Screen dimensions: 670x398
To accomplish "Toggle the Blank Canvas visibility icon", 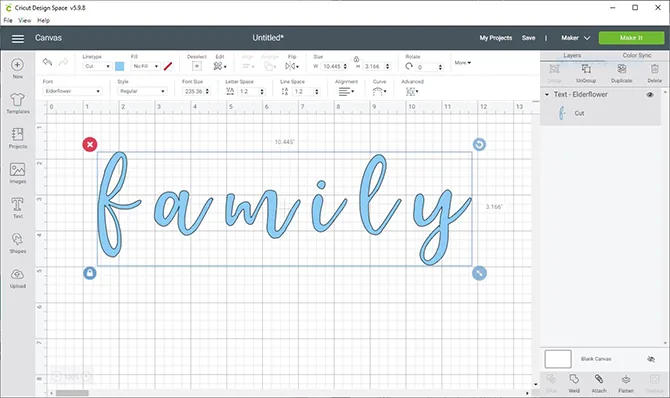I will tap(651, 359).
